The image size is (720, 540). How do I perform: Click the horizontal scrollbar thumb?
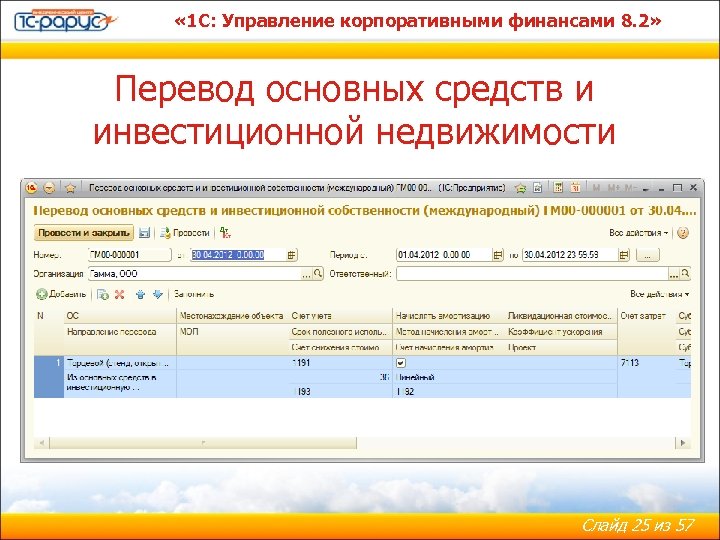tap(203, 443)
